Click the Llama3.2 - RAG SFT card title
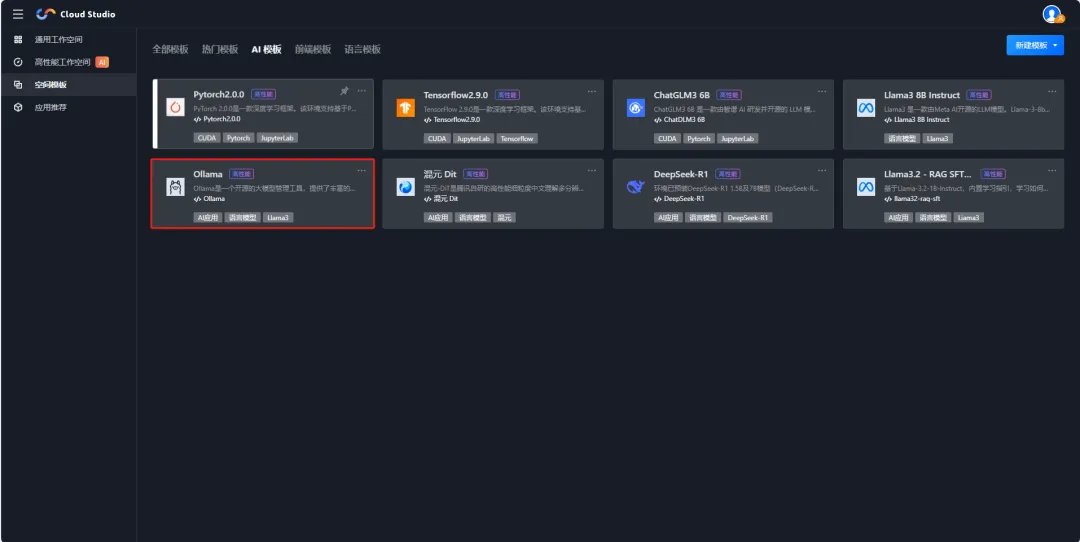 pyautogui.click(x=928, y=174)
